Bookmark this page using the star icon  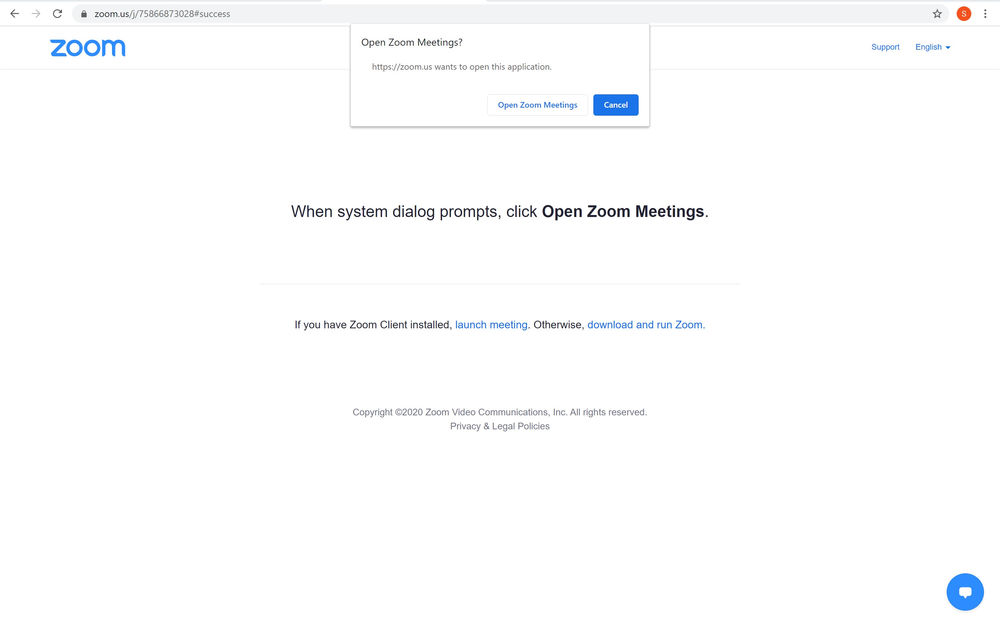(937, 13)
